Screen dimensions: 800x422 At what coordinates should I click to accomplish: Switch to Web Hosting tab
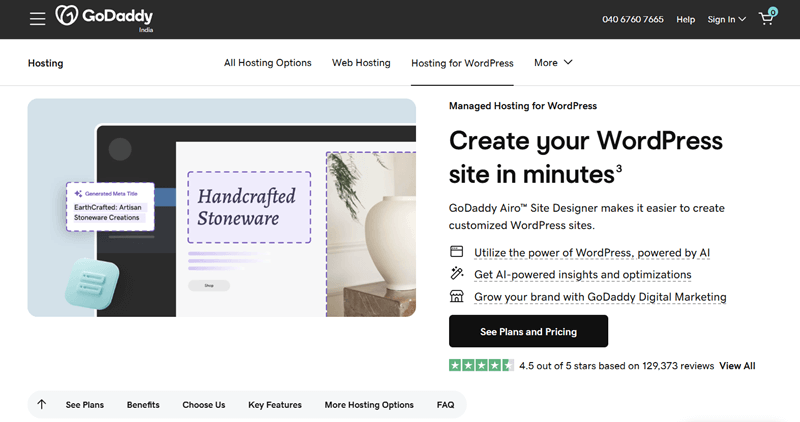[361, 63]
